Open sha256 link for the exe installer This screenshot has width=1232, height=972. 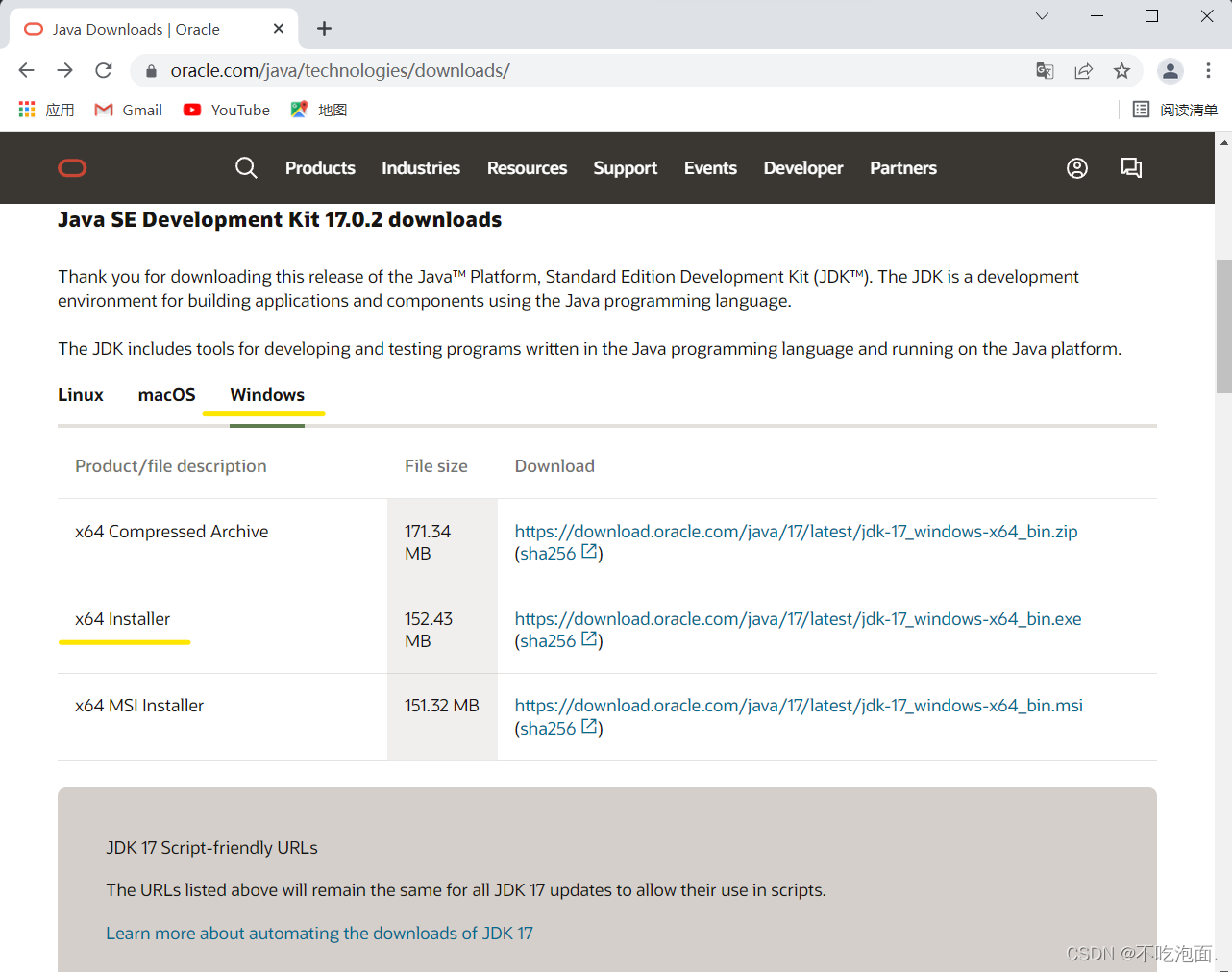[x=548, y=641]
